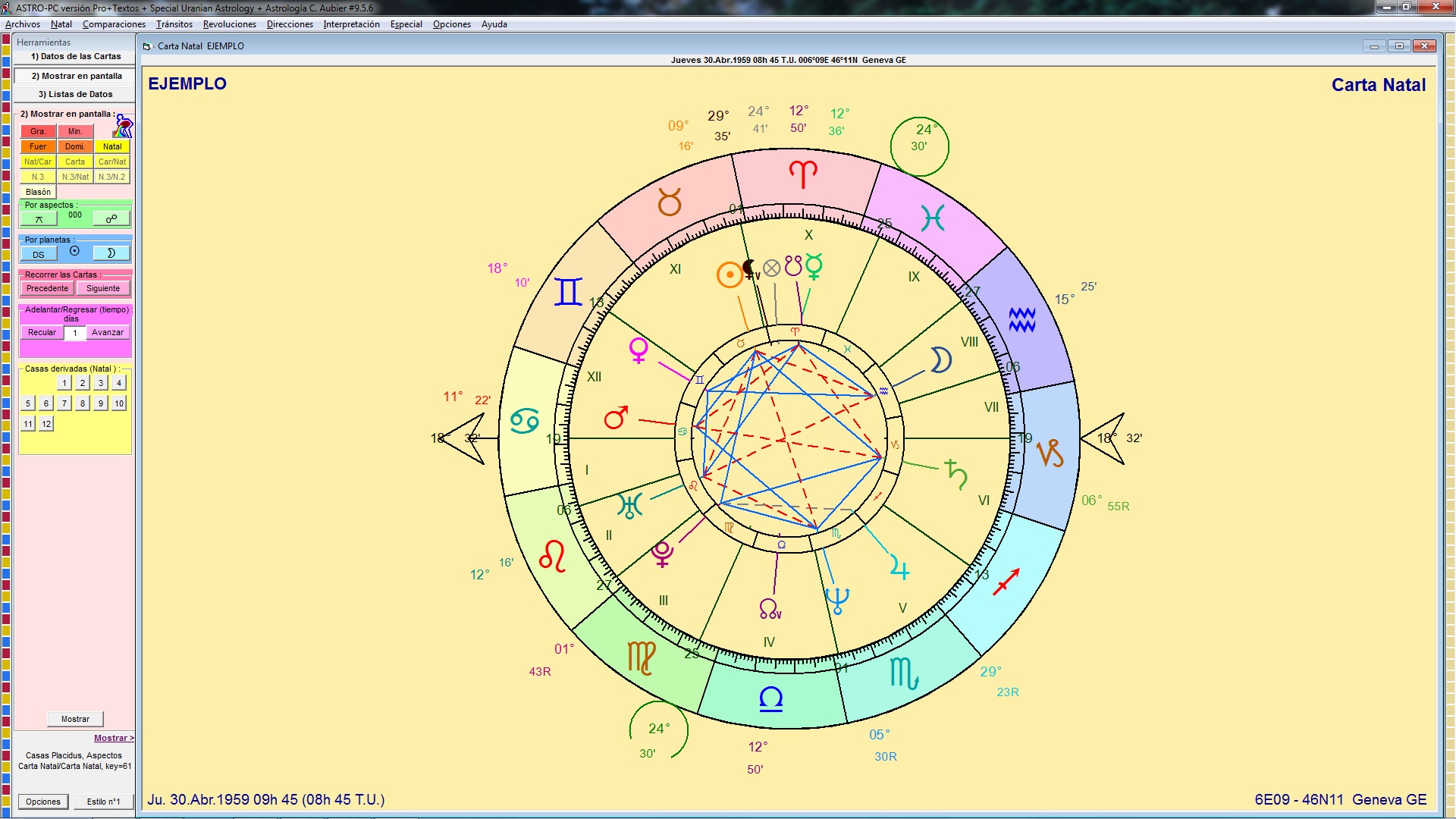The width and height of the screenshot is (1456, 819).
Task: Select the '1) Datos de las Cartas' tab
Action: (75, 56)
